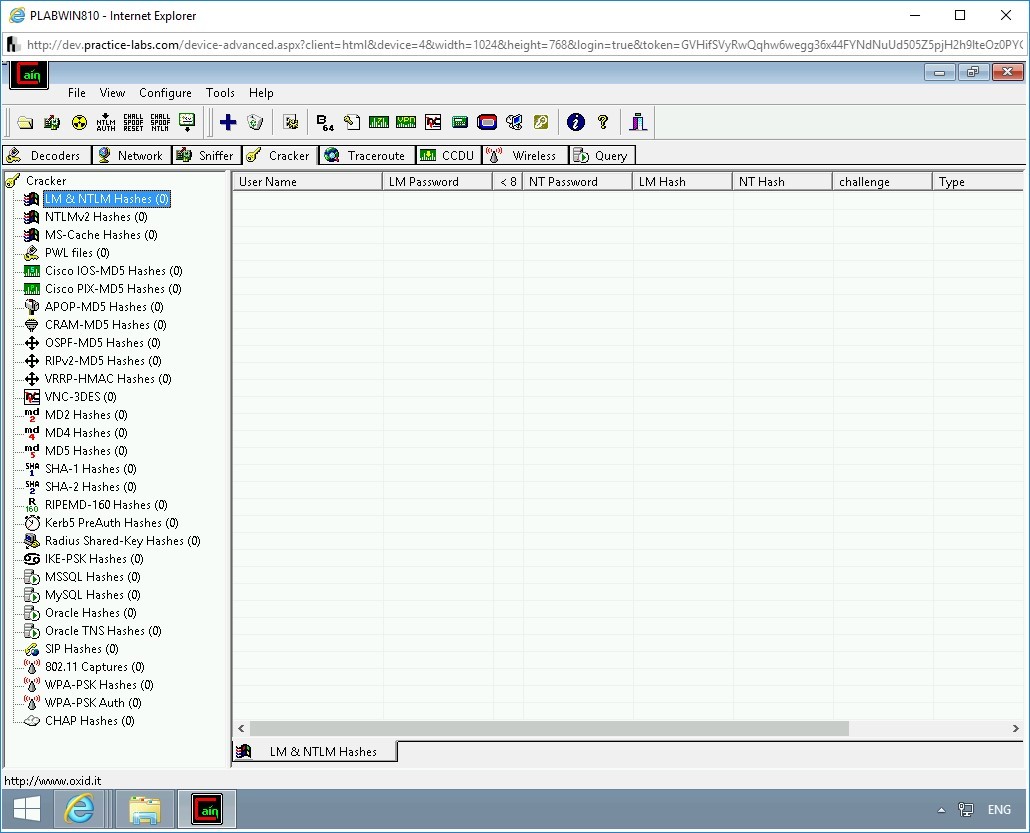Open the Configure menu
This screenshot has height=833, width=1030.
165,92
